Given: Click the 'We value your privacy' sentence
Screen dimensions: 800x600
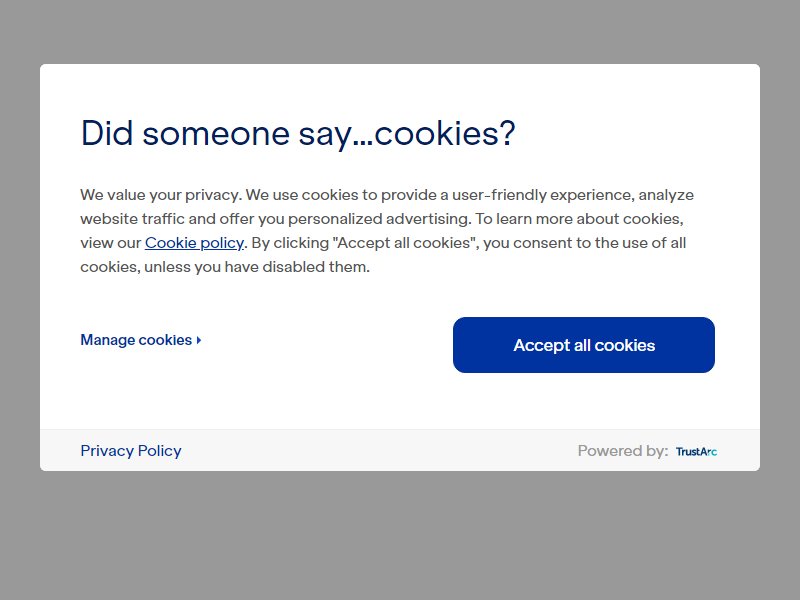Looking at the screenshot, I should point(161,195).
